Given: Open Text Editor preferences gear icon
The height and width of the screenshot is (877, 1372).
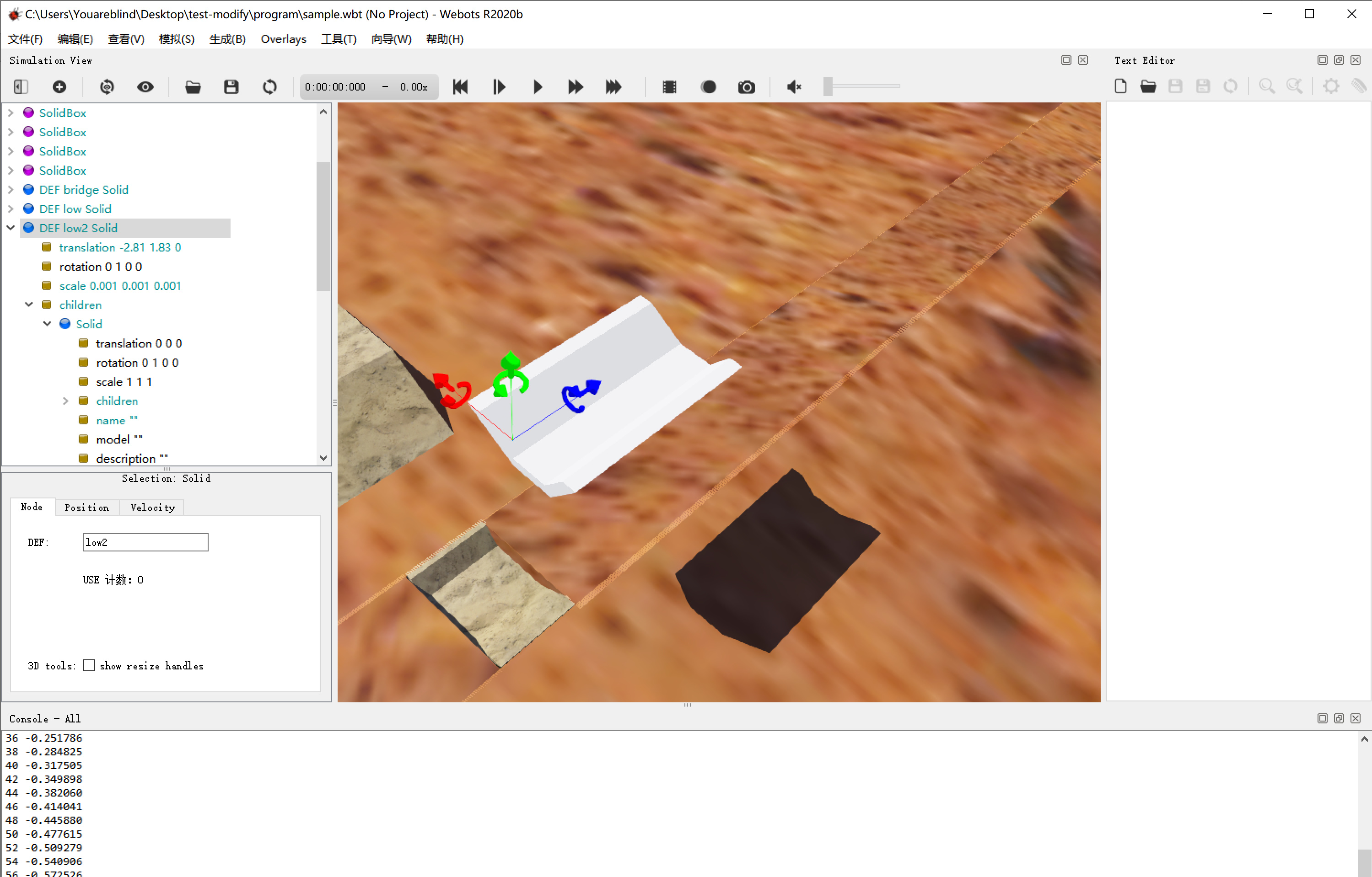Looking at the screenshot, I should pos(1332,86).
